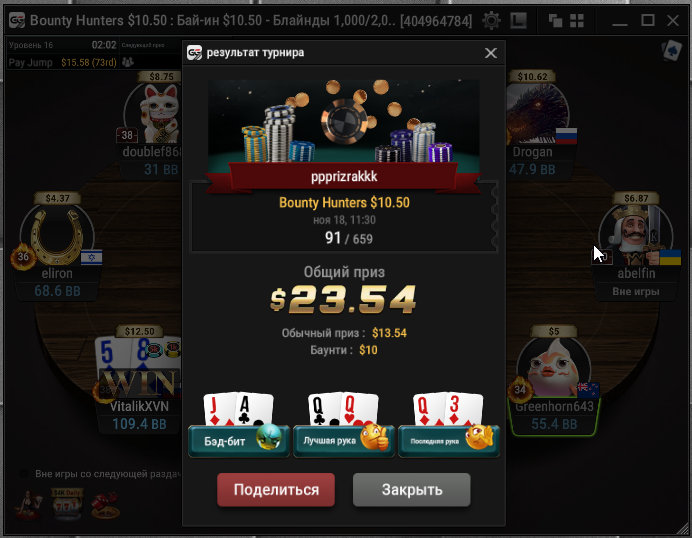The image size is (692, 538).
Task: Click the red dice game icon
Action: (x=105, y=505)
